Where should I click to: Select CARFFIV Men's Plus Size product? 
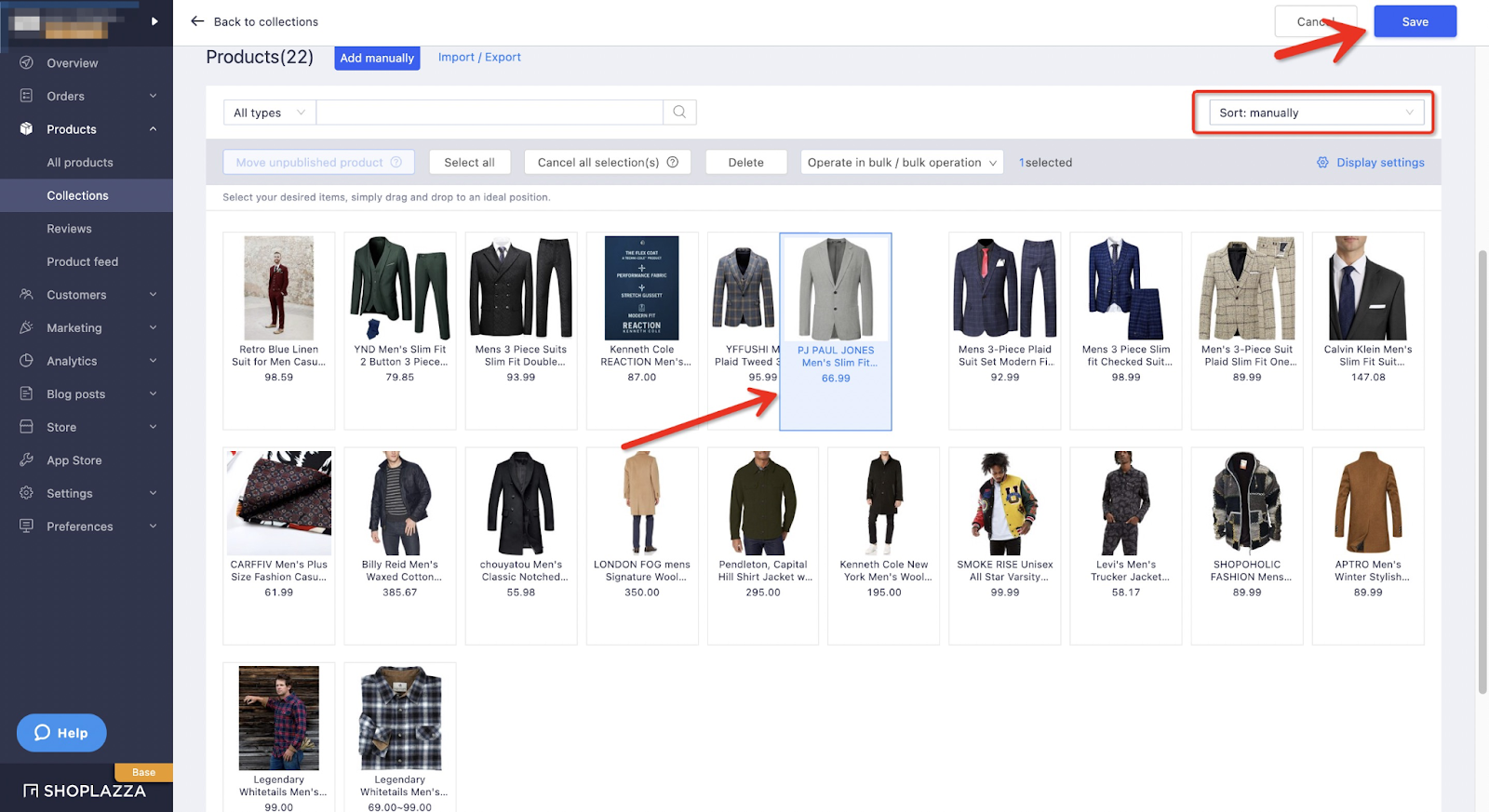pyautogui.click(x=279, y=546)
